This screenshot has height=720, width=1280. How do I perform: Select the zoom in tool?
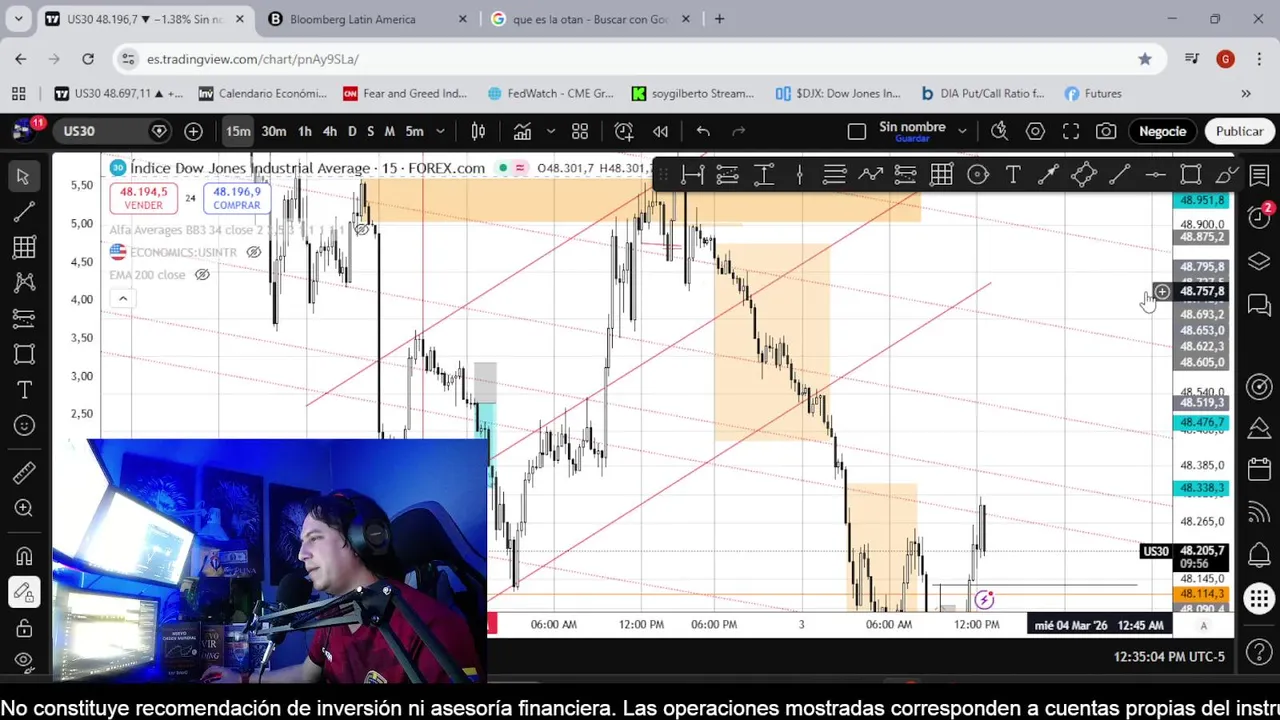pos(24,508)
